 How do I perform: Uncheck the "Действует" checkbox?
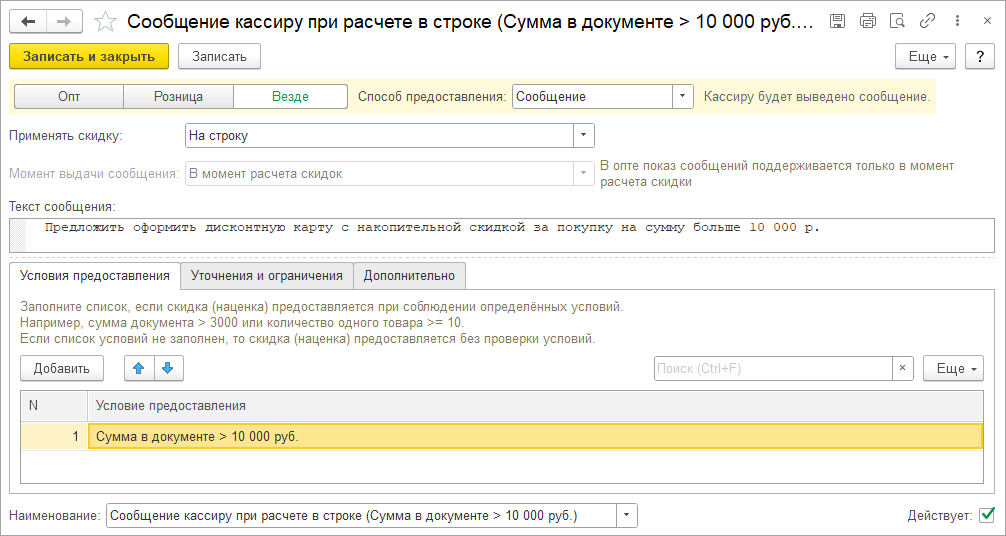(986, 515)
